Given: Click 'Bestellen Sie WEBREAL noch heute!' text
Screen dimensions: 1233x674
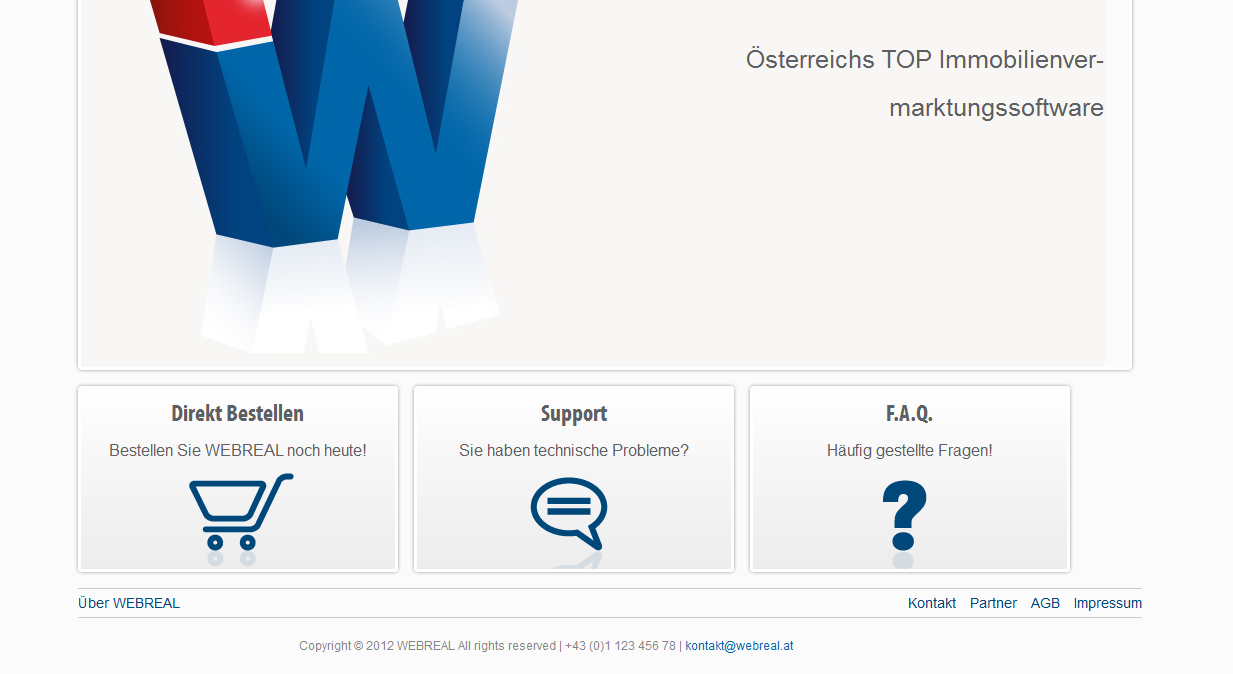Looking at the screenshot, I should (238, 451).
